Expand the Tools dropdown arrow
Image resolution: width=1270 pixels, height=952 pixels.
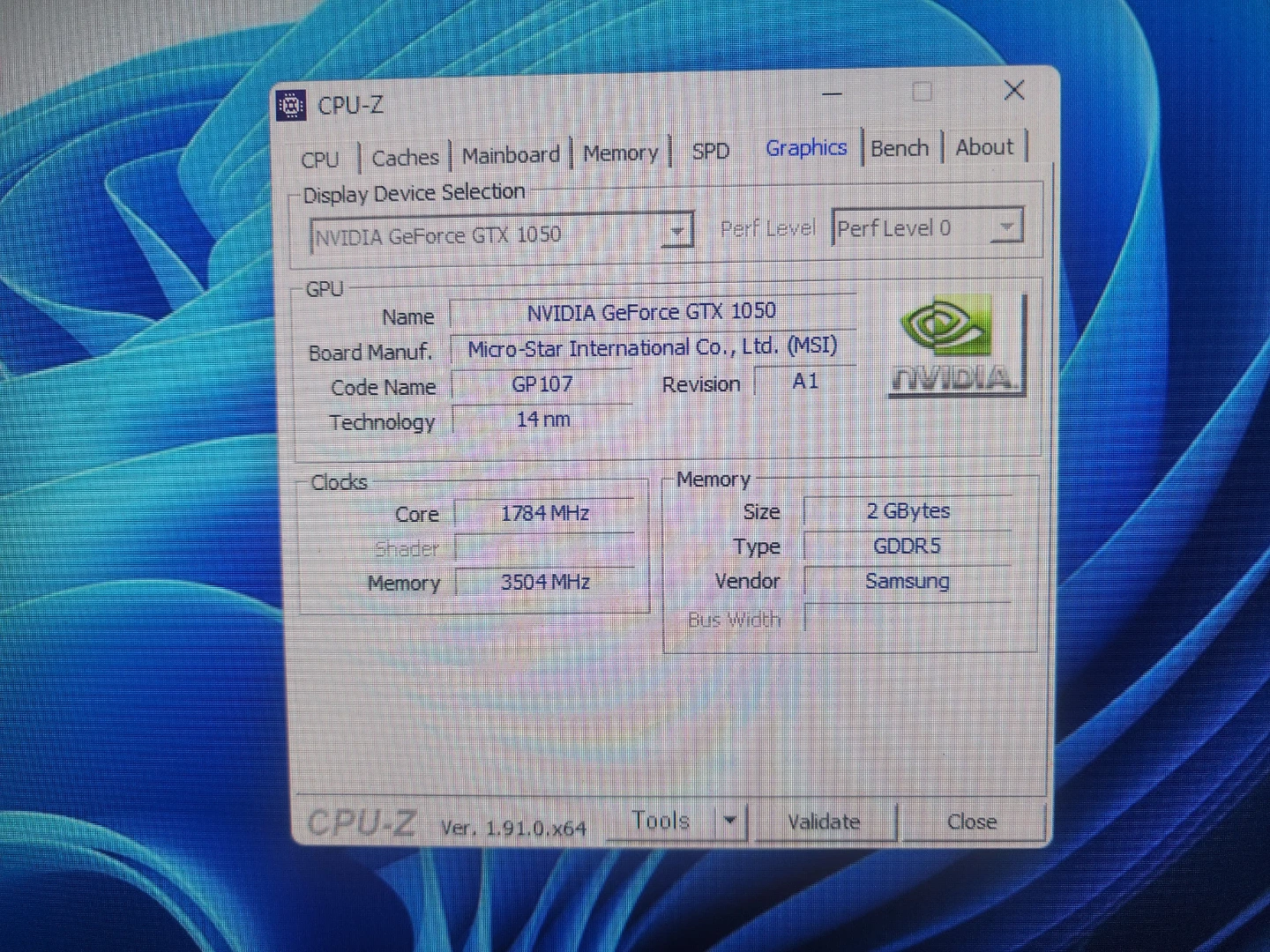point(731,821)
